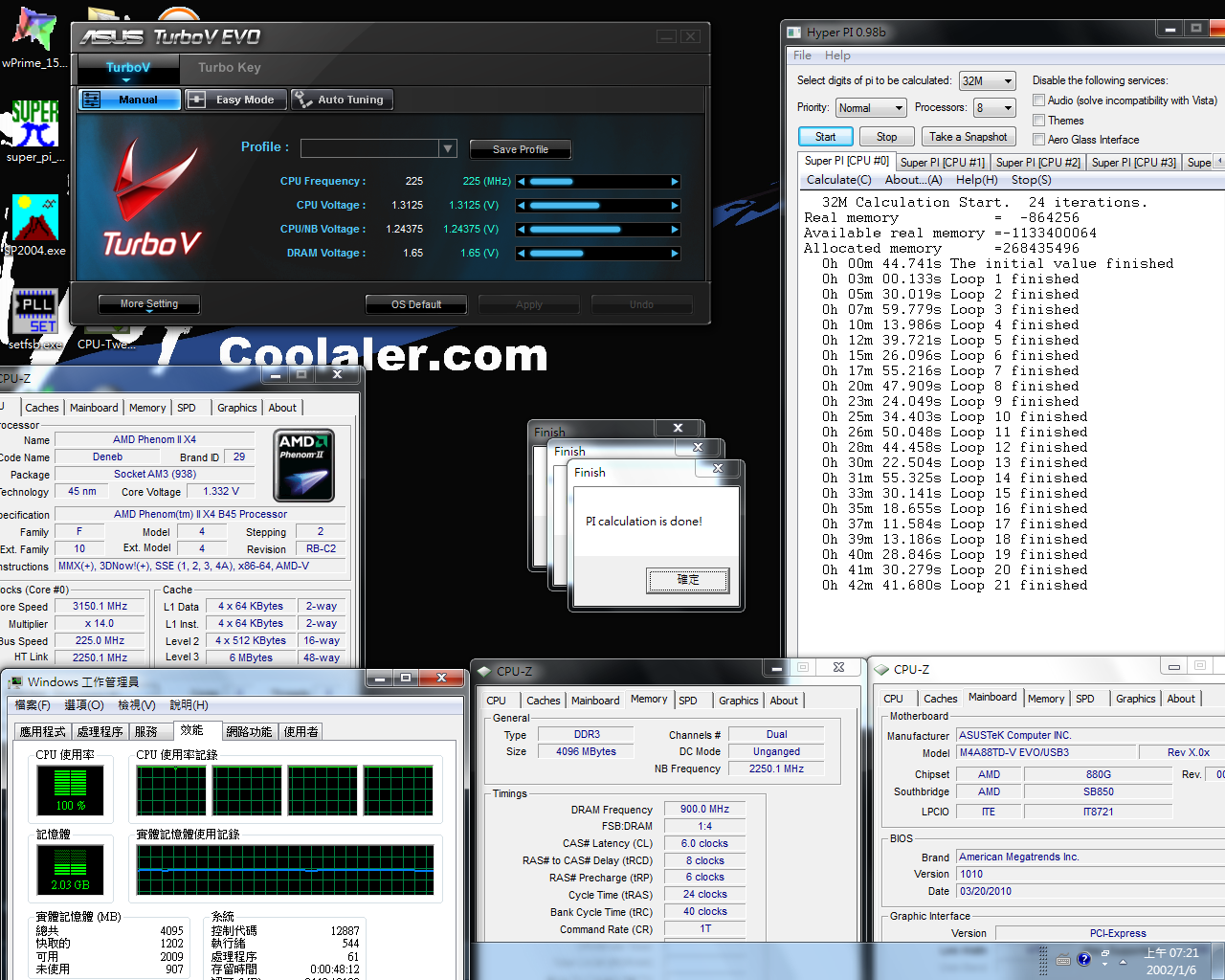This screenshot has height=980, width=1225.
Task: Click the tray keyboard input icon
Action: (1063, 959)
